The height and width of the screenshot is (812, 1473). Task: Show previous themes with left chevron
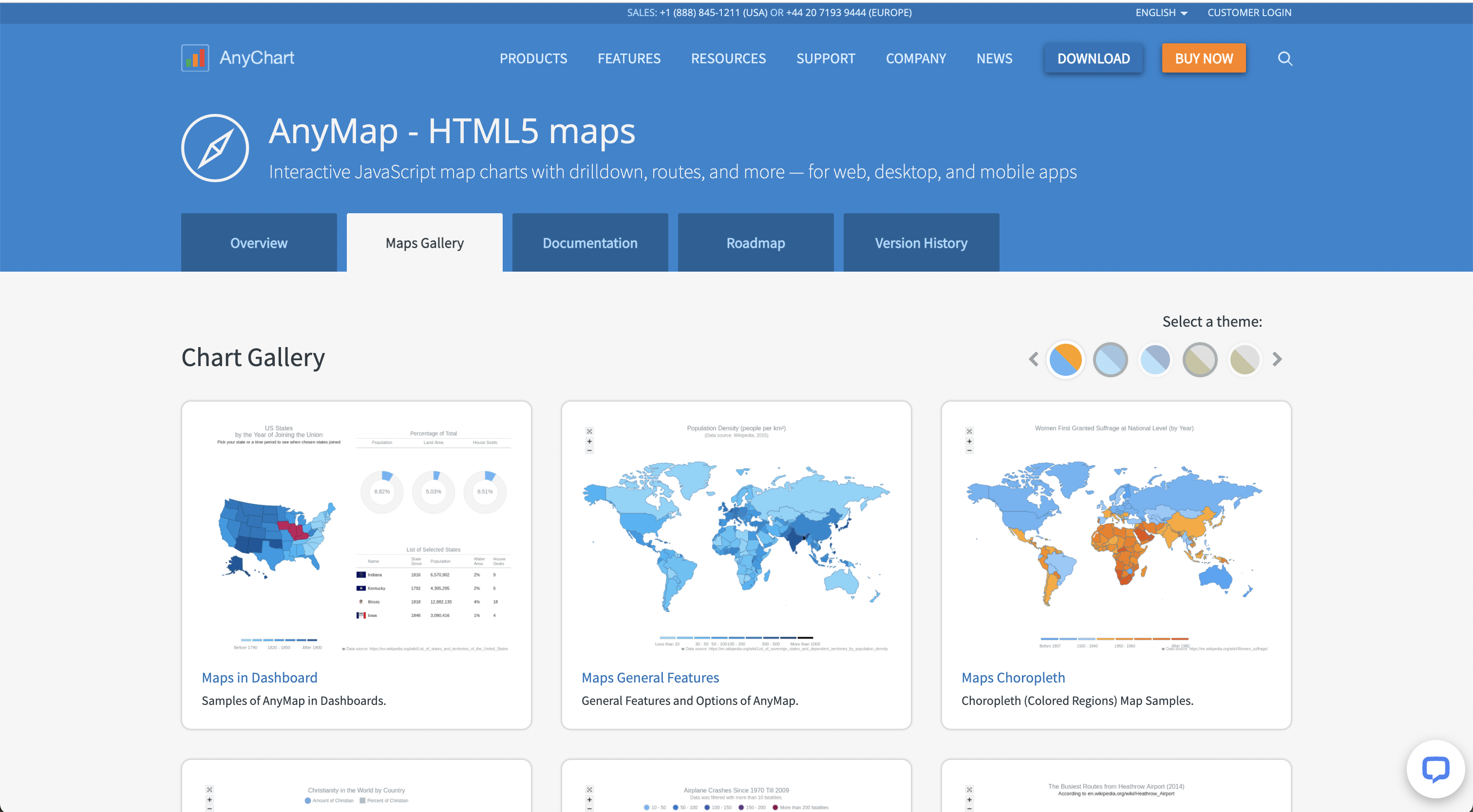1033,359
